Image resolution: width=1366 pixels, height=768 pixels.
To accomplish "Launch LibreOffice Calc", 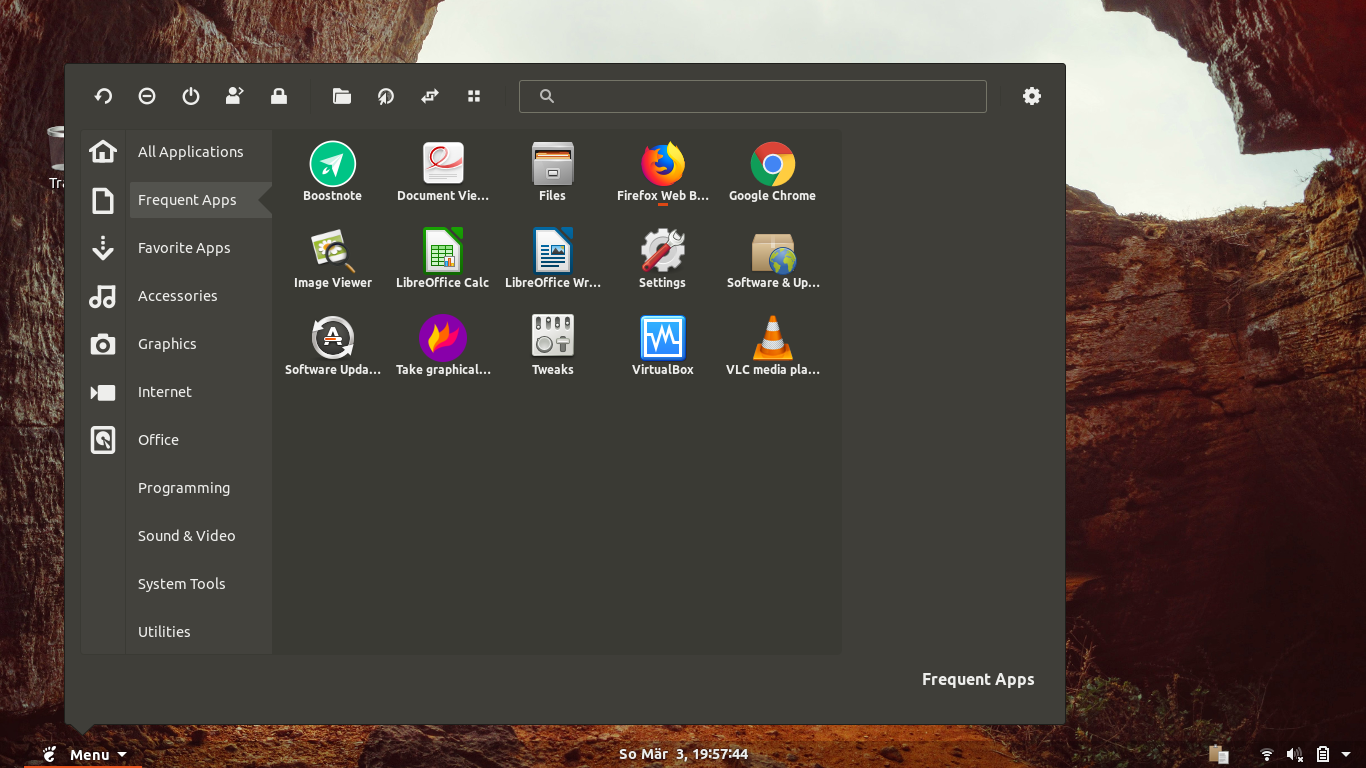I will point(443,260).
